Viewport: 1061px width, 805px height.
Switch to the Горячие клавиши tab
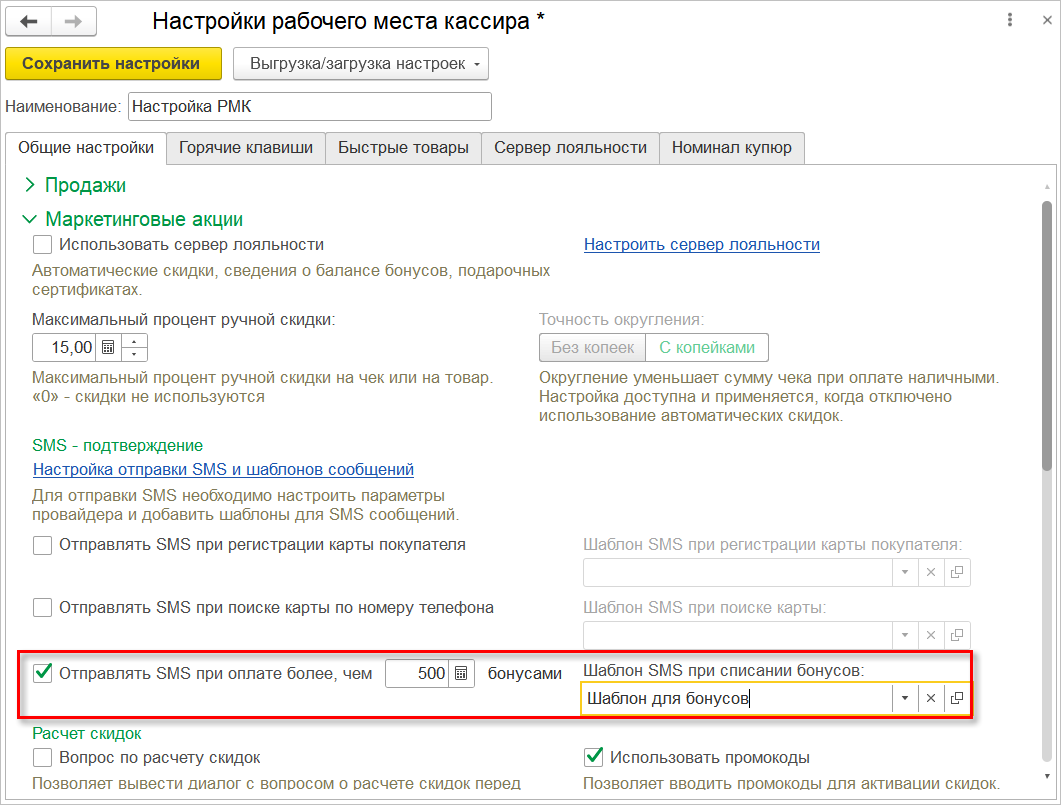[246, 148]
